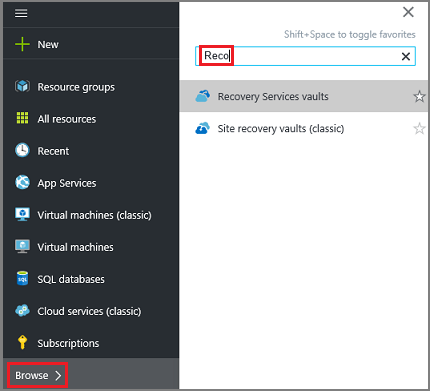Image resolution: width=430 pixels, height=391 pixels.
Task: Open SQL databases
Action: pyautogui.click(x=91, y=279)
